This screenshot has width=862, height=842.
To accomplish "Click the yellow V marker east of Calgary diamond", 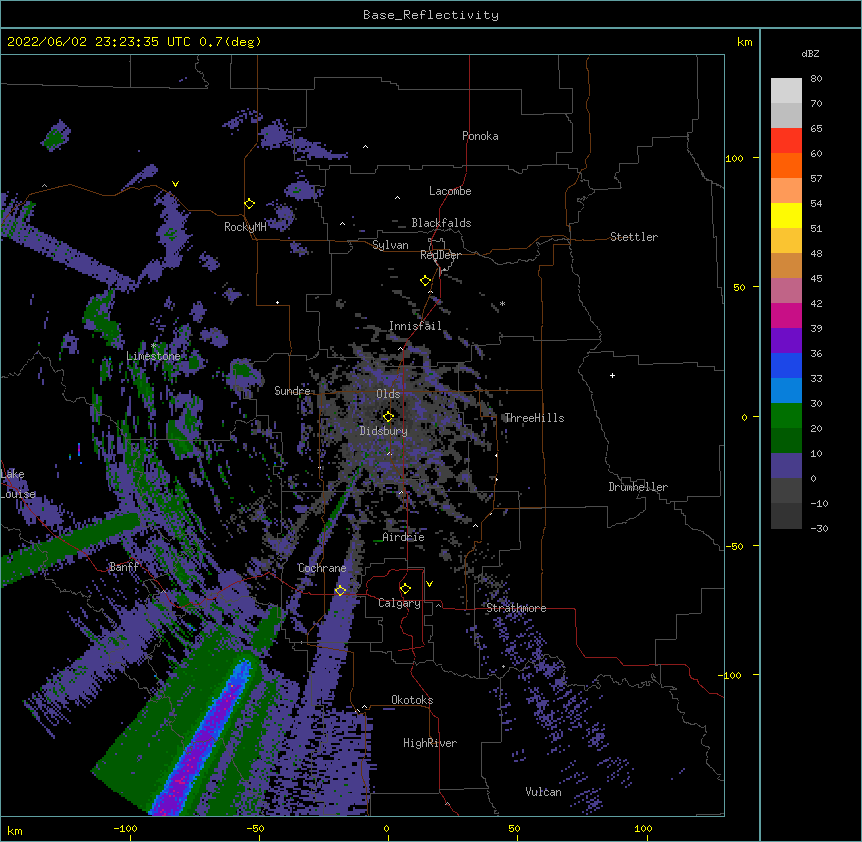I will click(x=429, y=584).
